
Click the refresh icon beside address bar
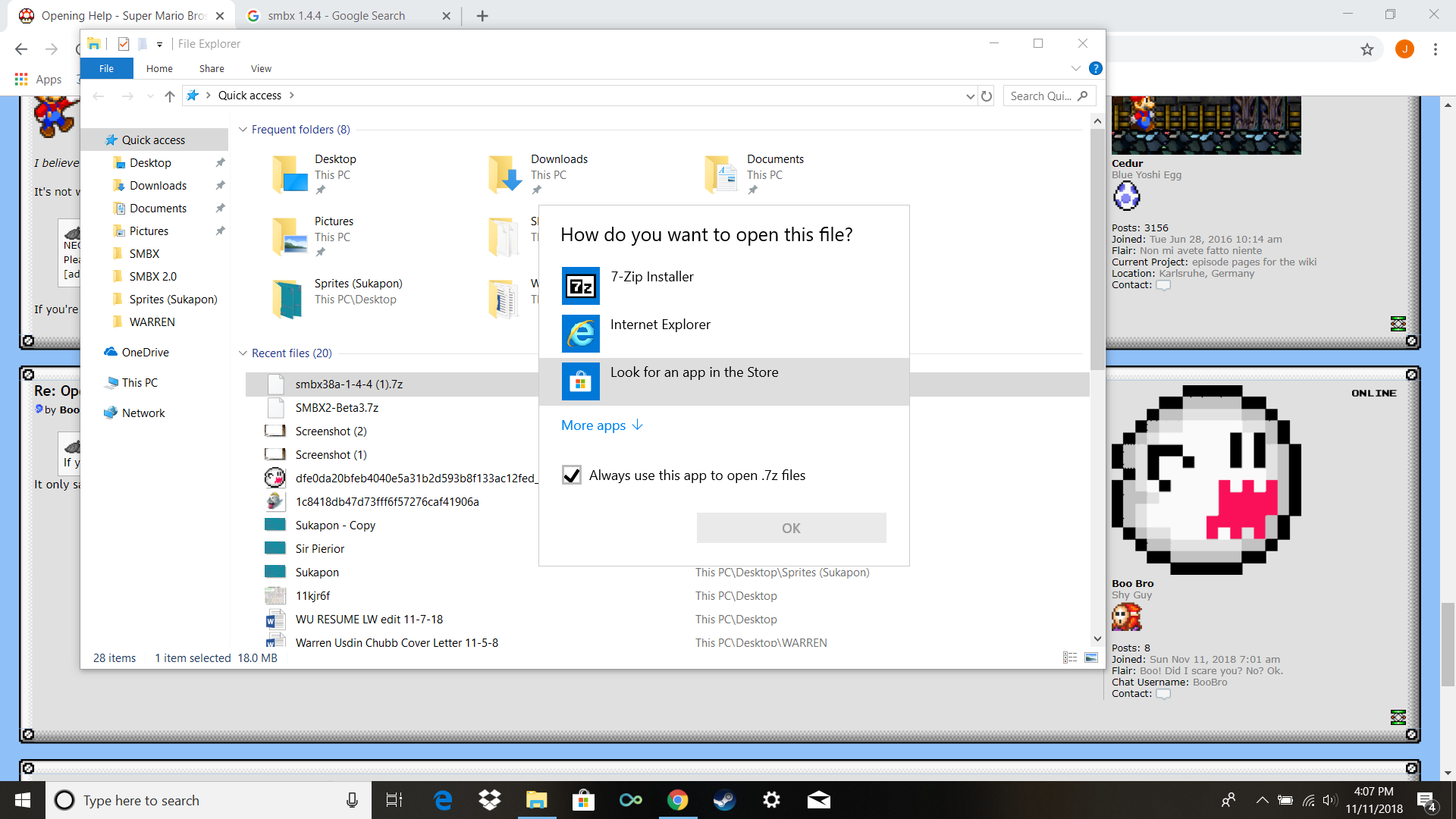click(987, 96)
